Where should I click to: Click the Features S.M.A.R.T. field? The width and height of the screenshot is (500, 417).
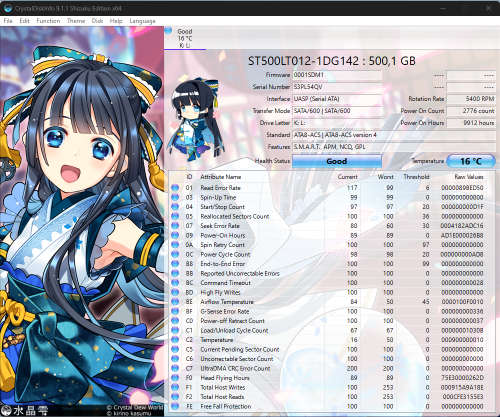[394, 147]
